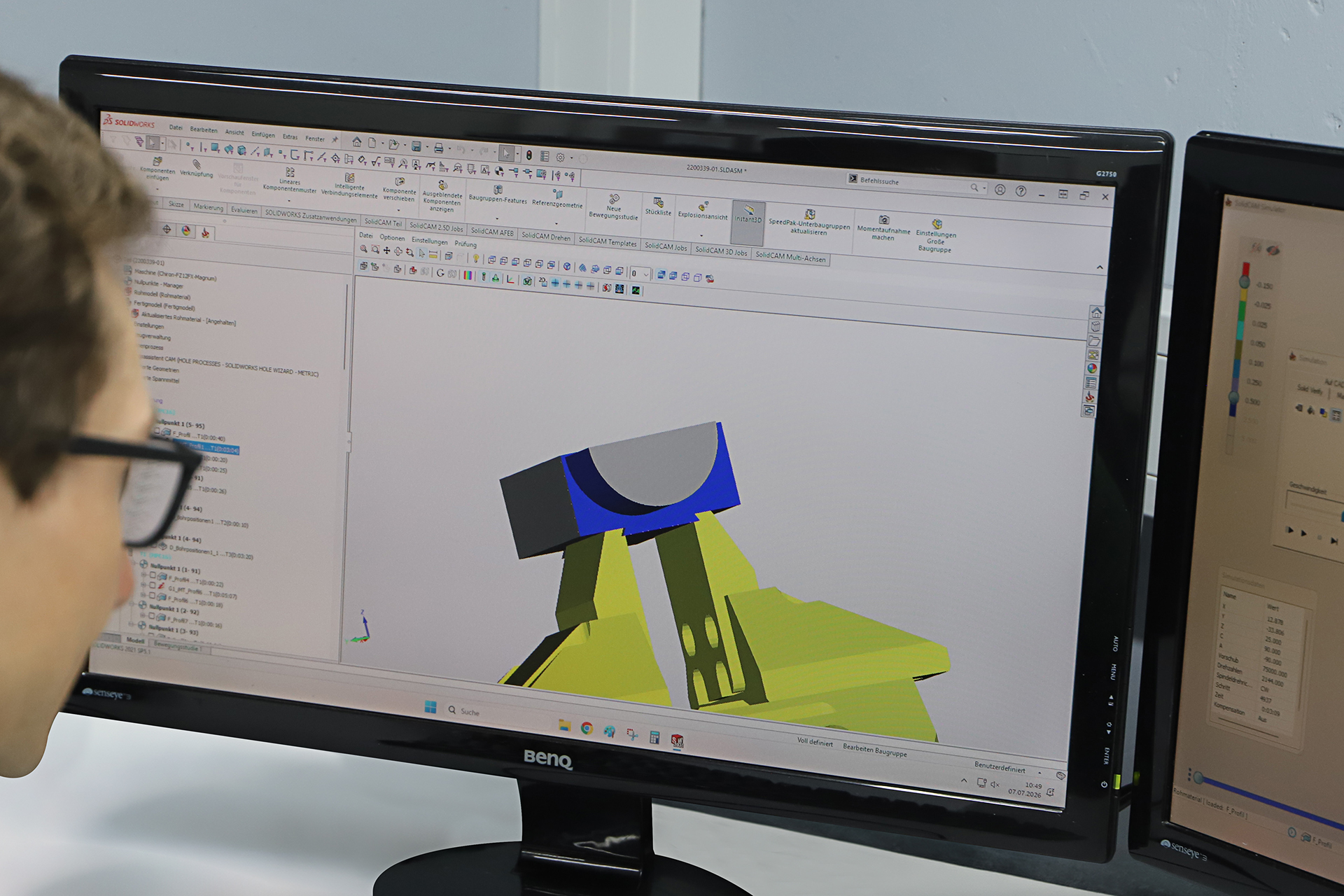Screen dimensions: 1344x896
Task: Open Chrome from the Windows taskbar
Action: click(x=587, y=728)
